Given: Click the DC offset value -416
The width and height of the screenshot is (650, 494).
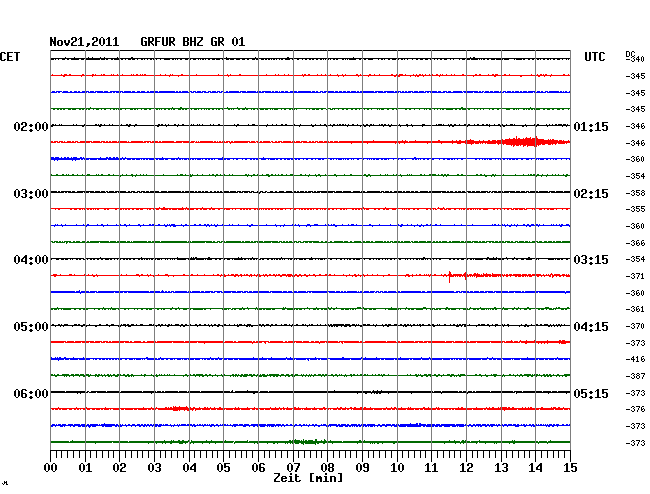Looking at the screenshot, I should [635, 359].
